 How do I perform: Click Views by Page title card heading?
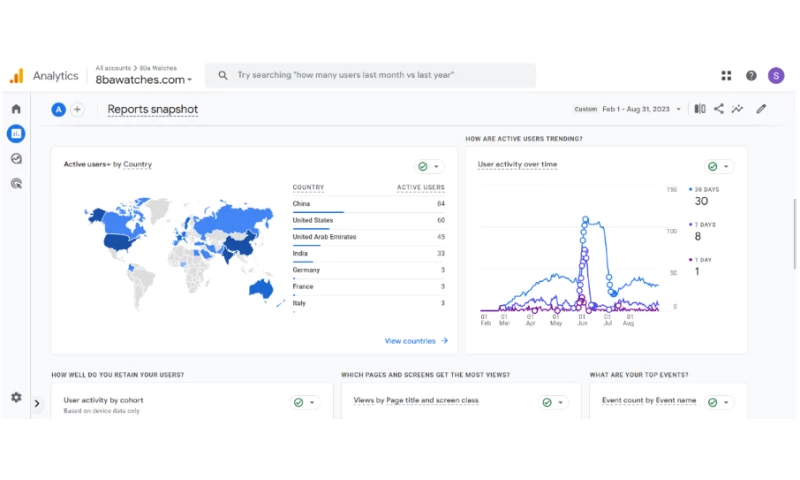pyautogui.click(x=416, y=400)
